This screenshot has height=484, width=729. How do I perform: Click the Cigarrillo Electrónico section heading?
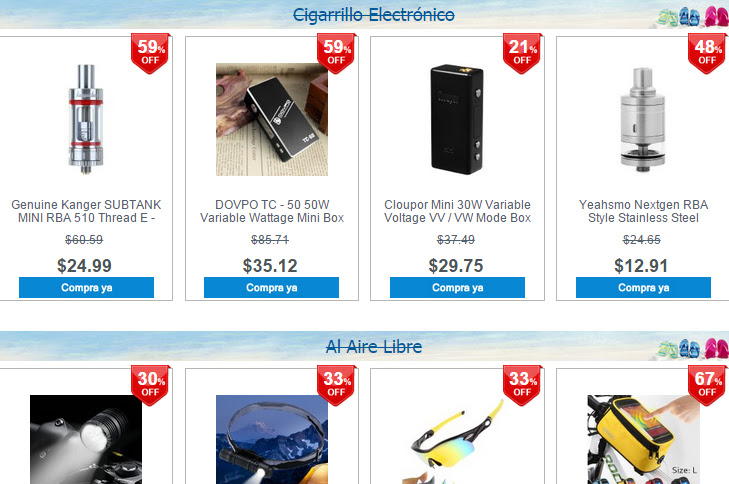pyautogui.click(x=374, y=15)
